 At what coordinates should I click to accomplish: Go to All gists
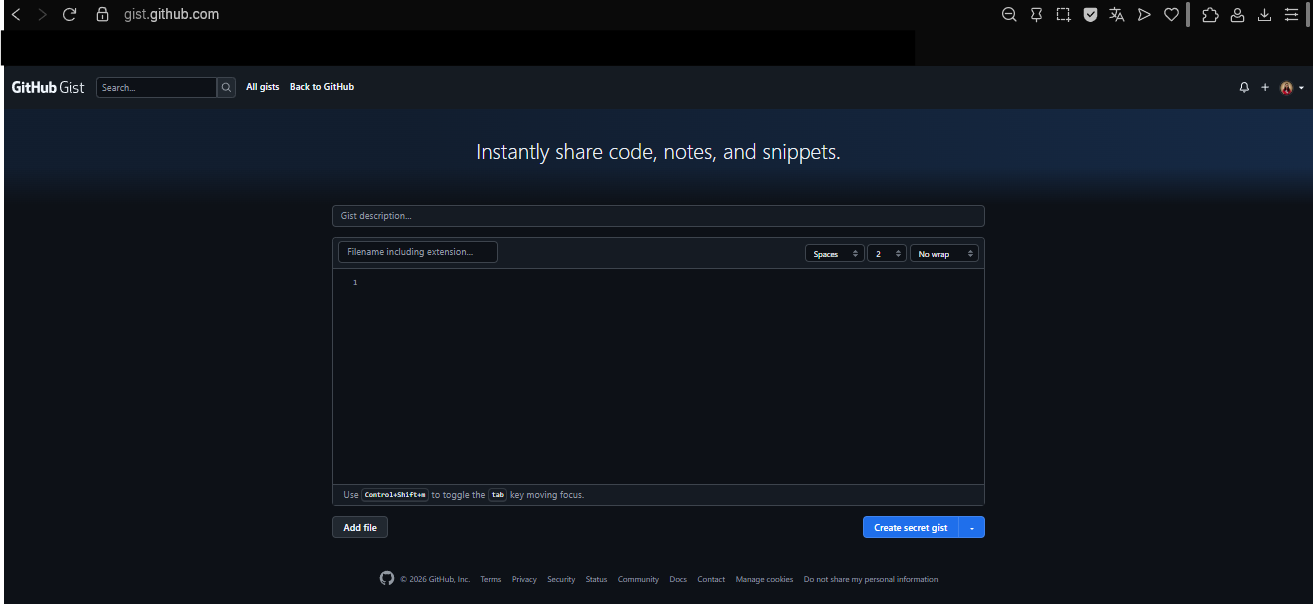263,87
